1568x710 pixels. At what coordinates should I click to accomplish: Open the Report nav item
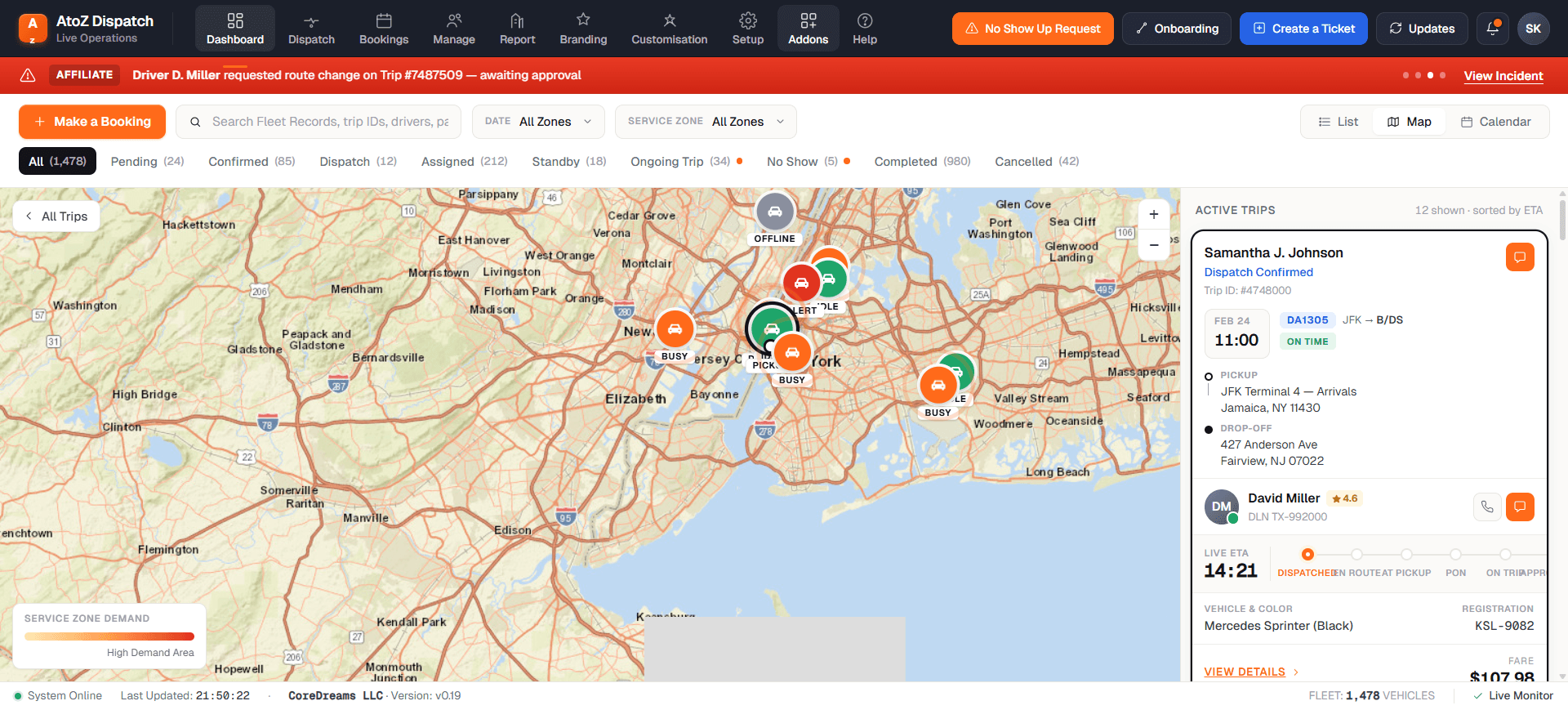pos(517,29)
